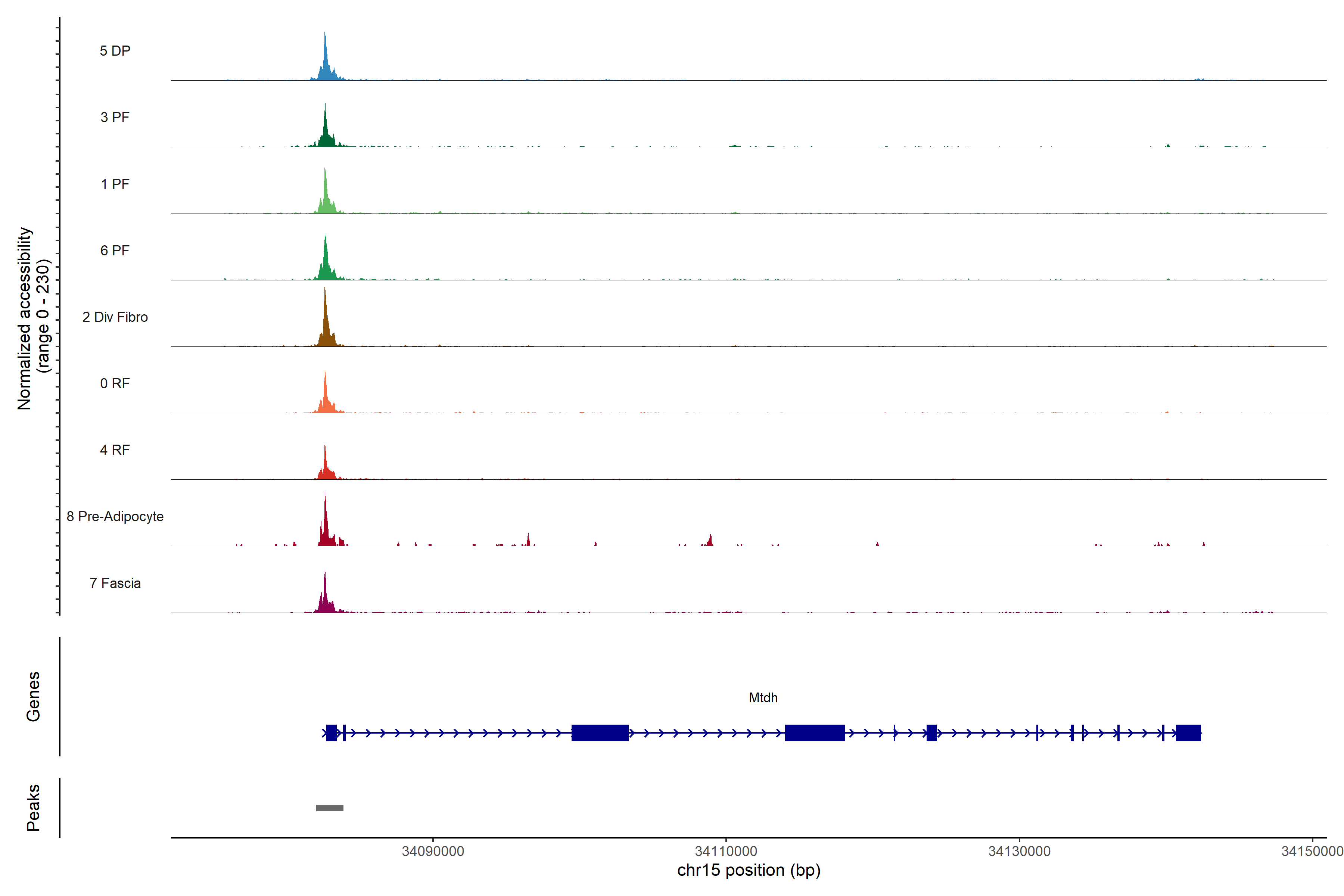This screenshot has height=896, width=1344.
Task: Click the 5 DP track label
Action: coord(115,51)
